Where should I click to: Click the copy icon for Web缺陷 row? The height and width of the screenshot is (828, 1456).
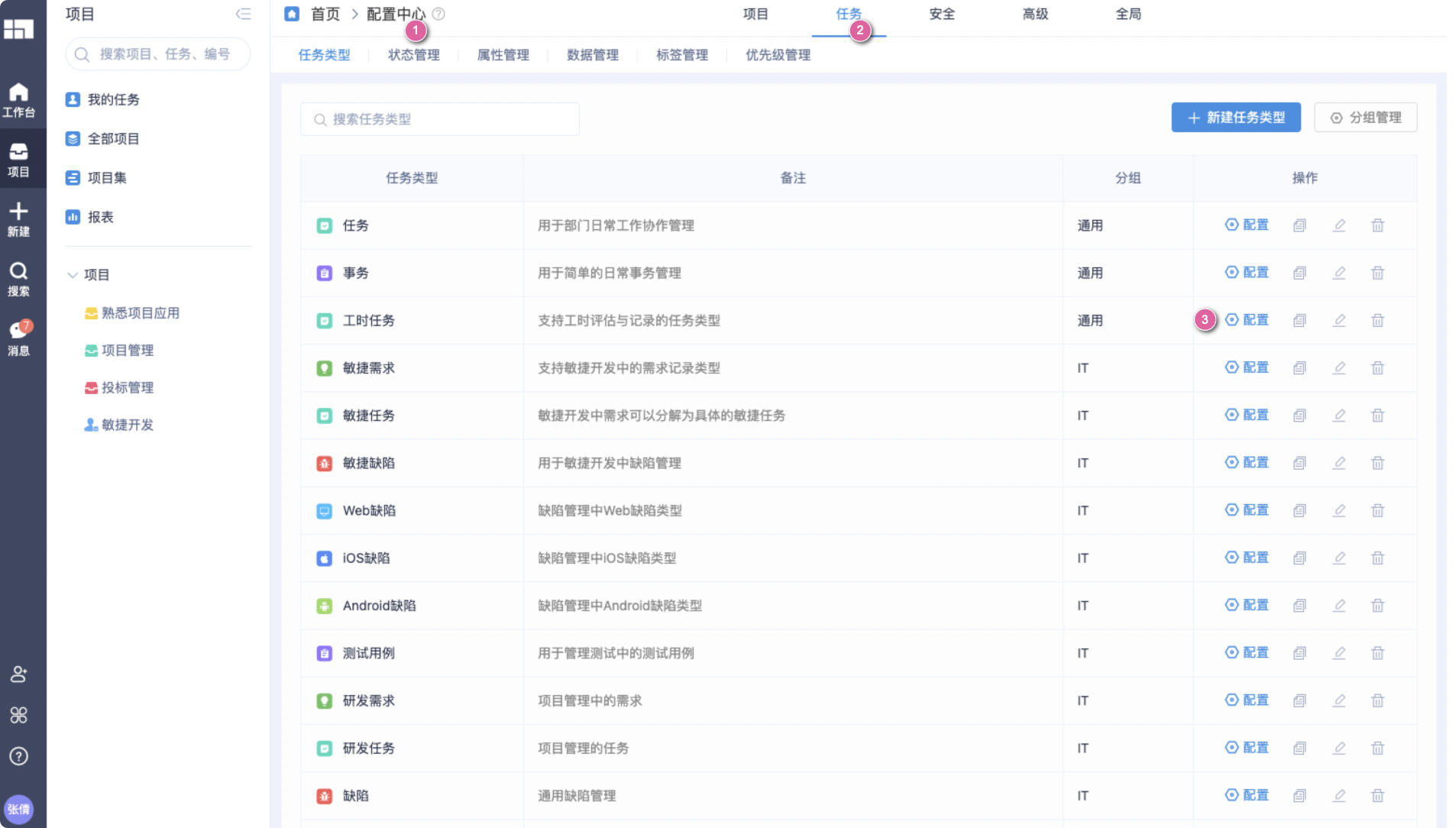[x=1299, y=510]
